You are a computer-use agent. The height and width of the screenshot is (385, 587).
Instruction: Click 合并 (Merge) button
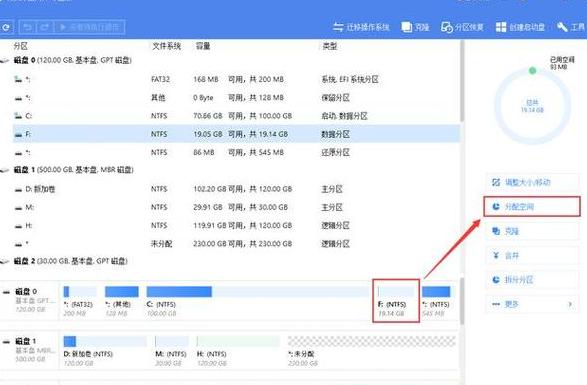pos(532,255)
